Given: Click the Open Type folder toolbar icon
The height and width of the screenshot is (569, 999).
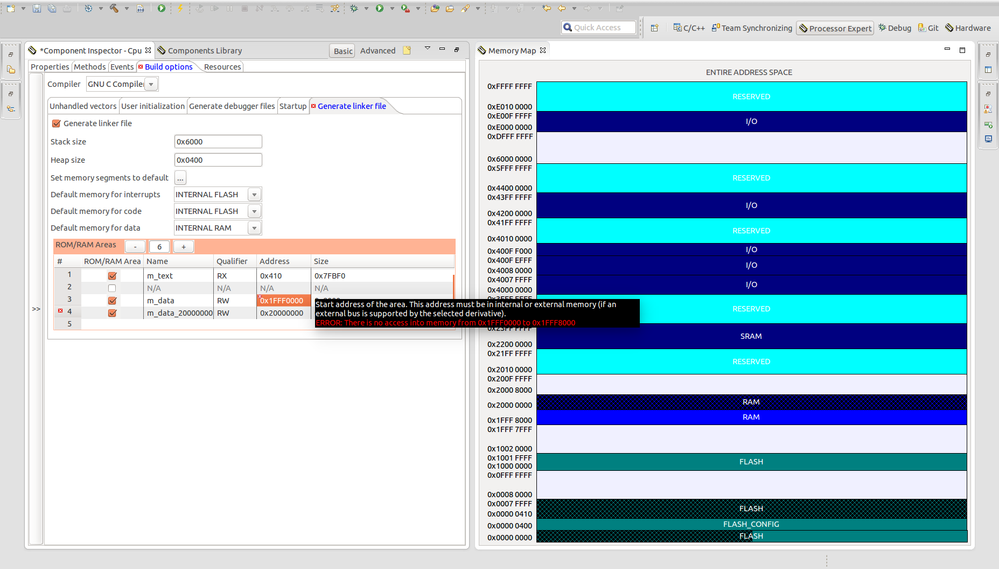Looking at the screenshot, I should tap(435, 8).
